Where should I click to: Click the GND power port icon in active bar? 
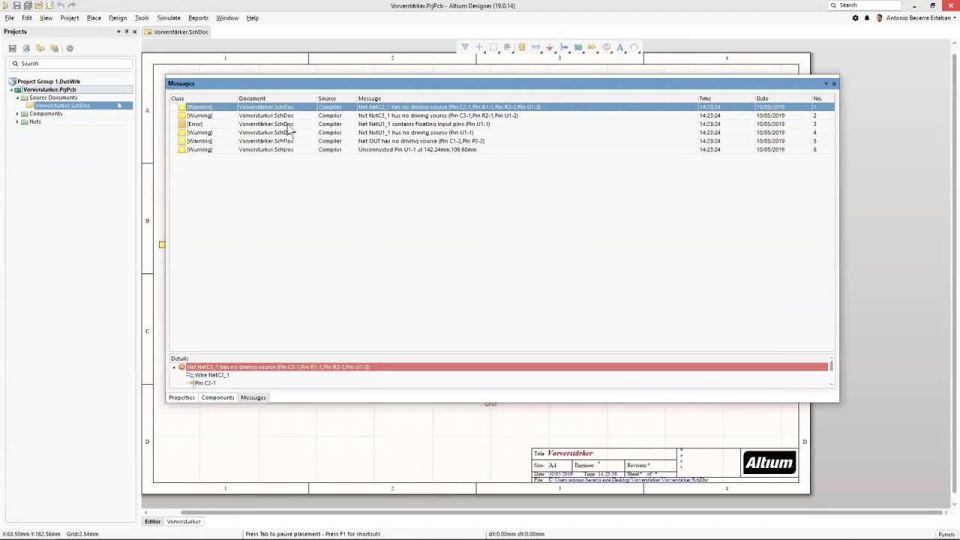[x=550, y=47]
